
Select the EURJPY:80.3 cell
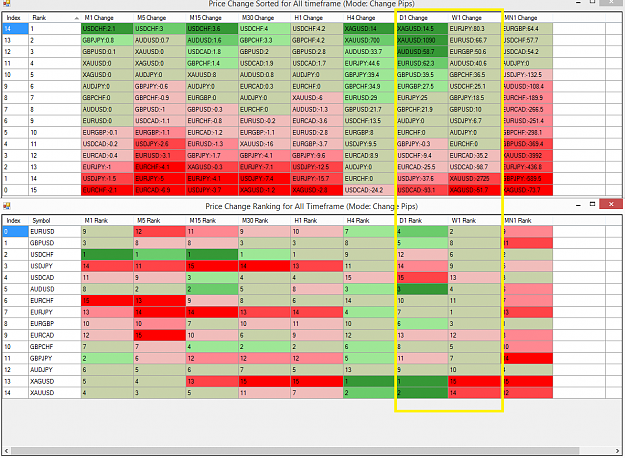pyautogui.click(x=474, y=29)
